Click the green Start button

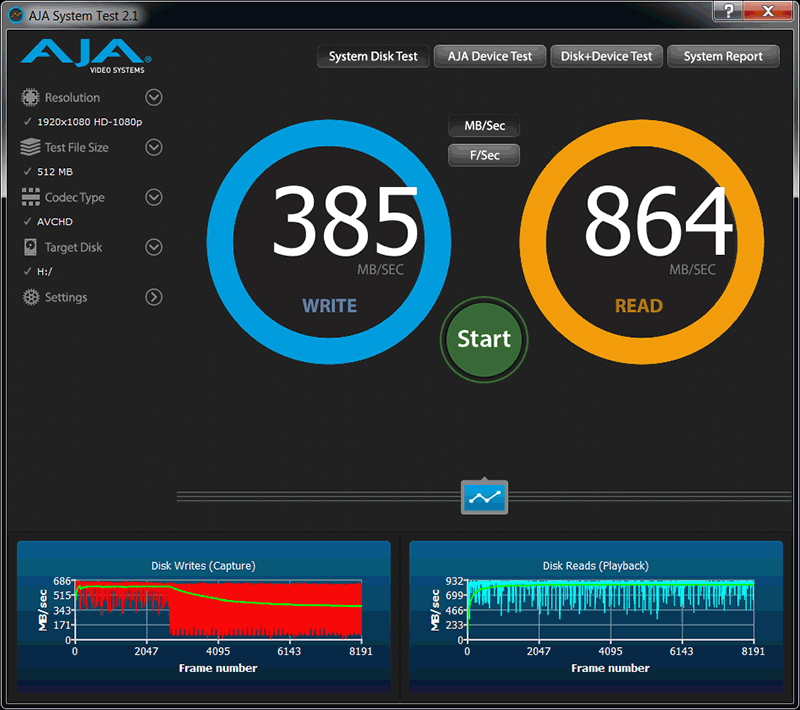484,339
